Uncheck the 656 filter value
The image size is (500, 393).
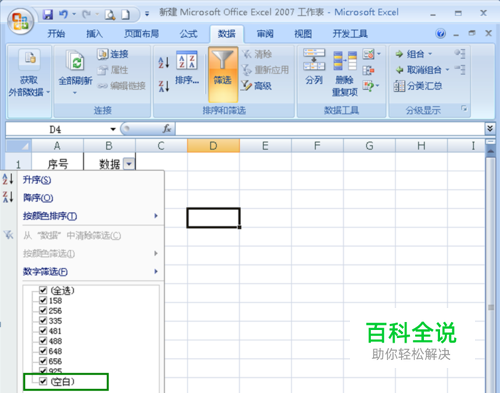point(43,361)
